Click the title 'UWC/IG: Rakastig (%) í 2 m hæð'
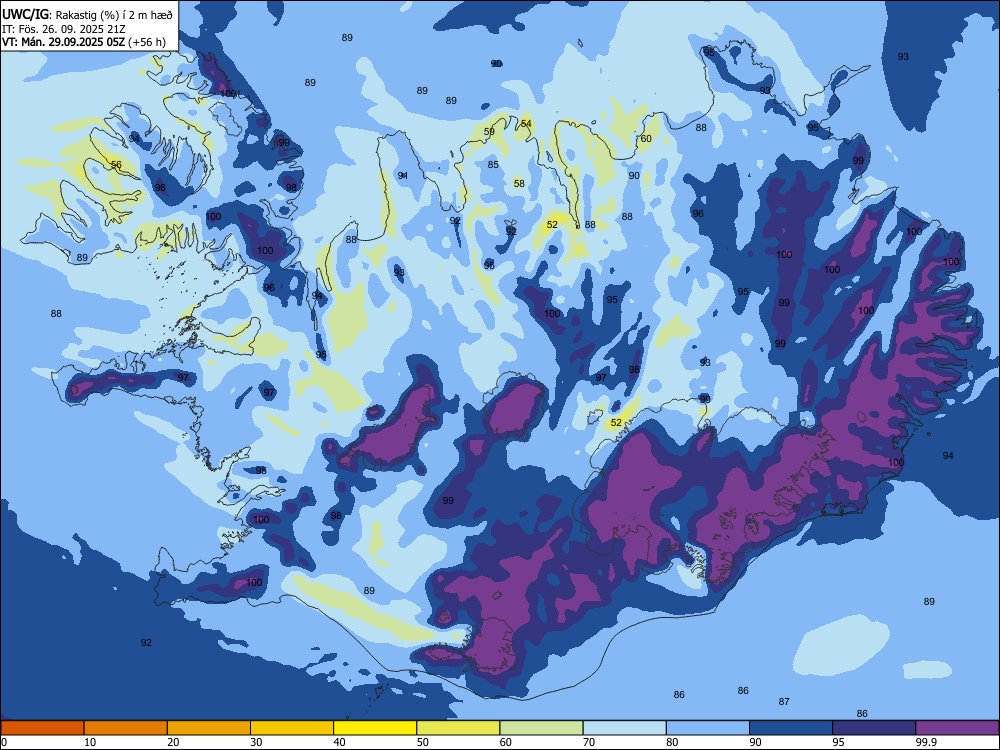The image size is (1000, 750). pos(87,15)
